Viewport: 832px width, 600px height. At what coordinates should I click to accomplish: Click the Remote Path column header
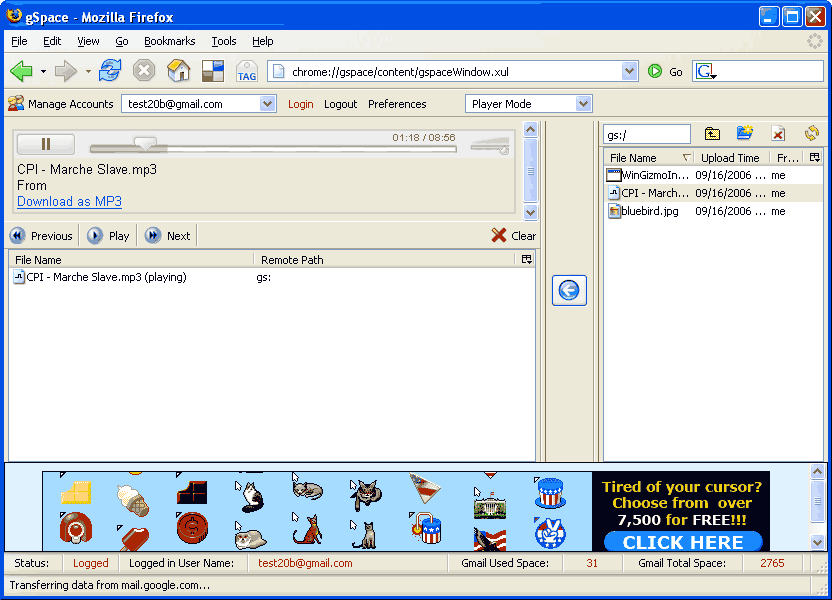pos(385,259)
